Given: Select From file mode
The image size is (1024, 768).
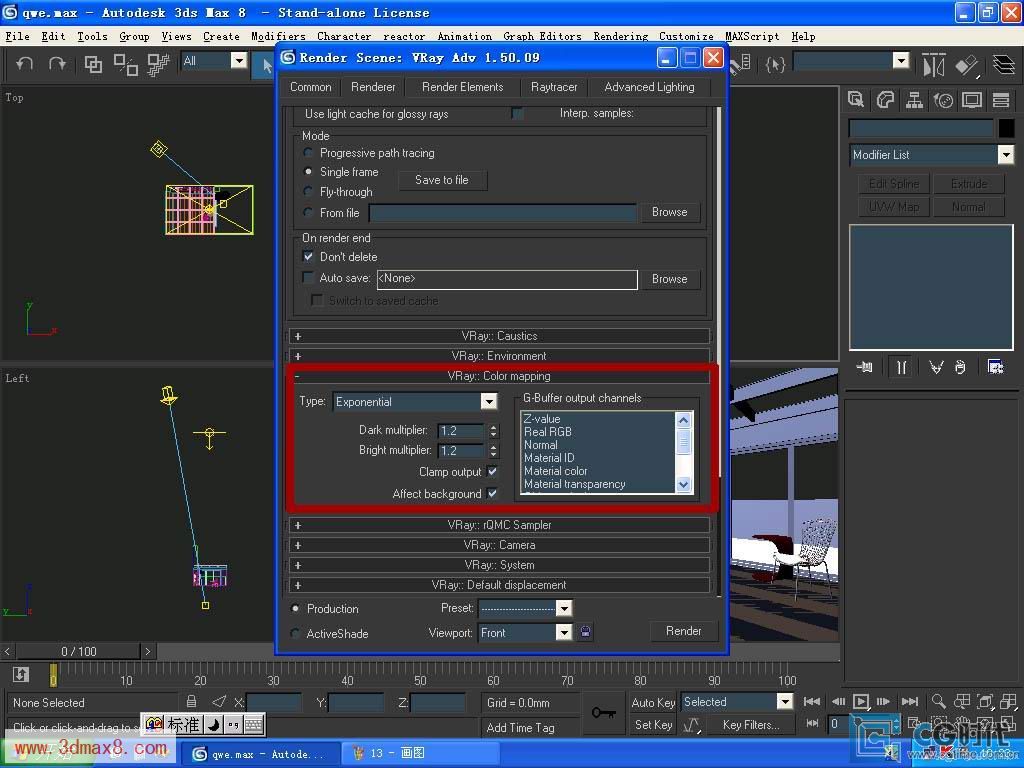Looking at the screenshot, I should coord(308,212).
